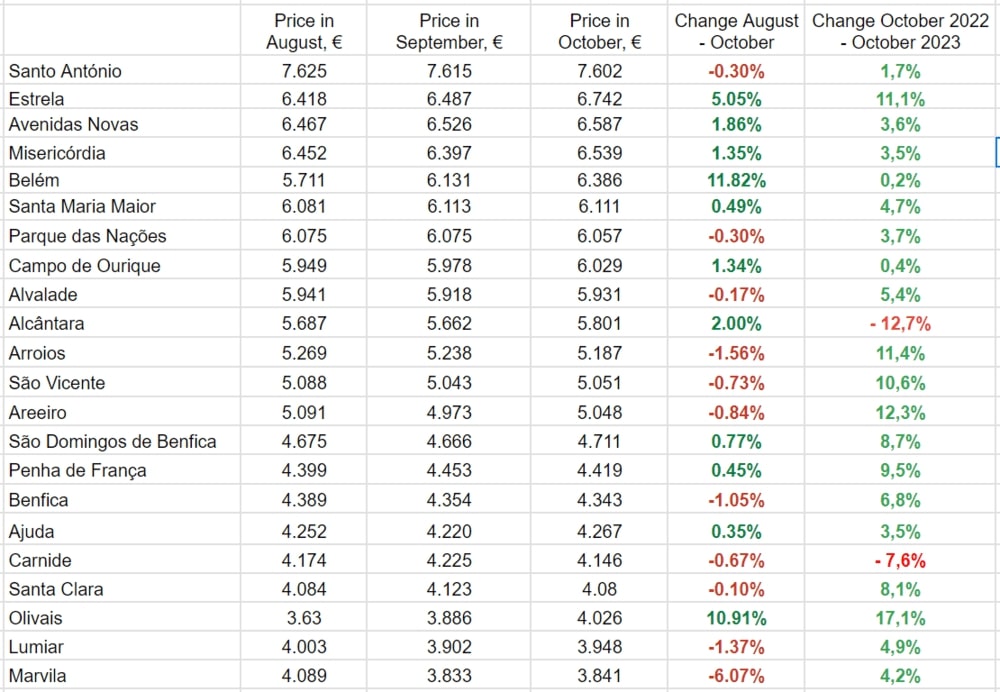Select Santa Clara's October price 4.08
Image resolution: width=1000 pixels, height=692 pixels.
click(600, 589)
